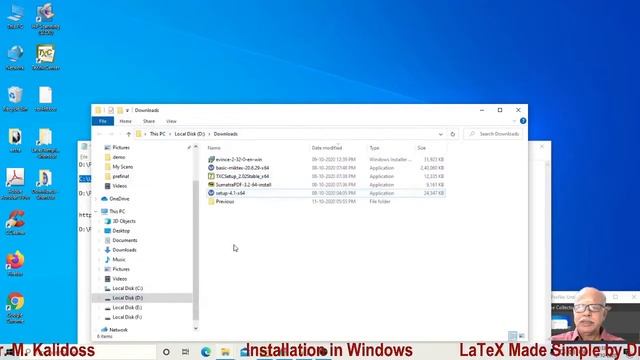Launch Adobe Acrobat Reader from the desktop
This screenshot has width=640, height=360.
(x=15, y=184)
